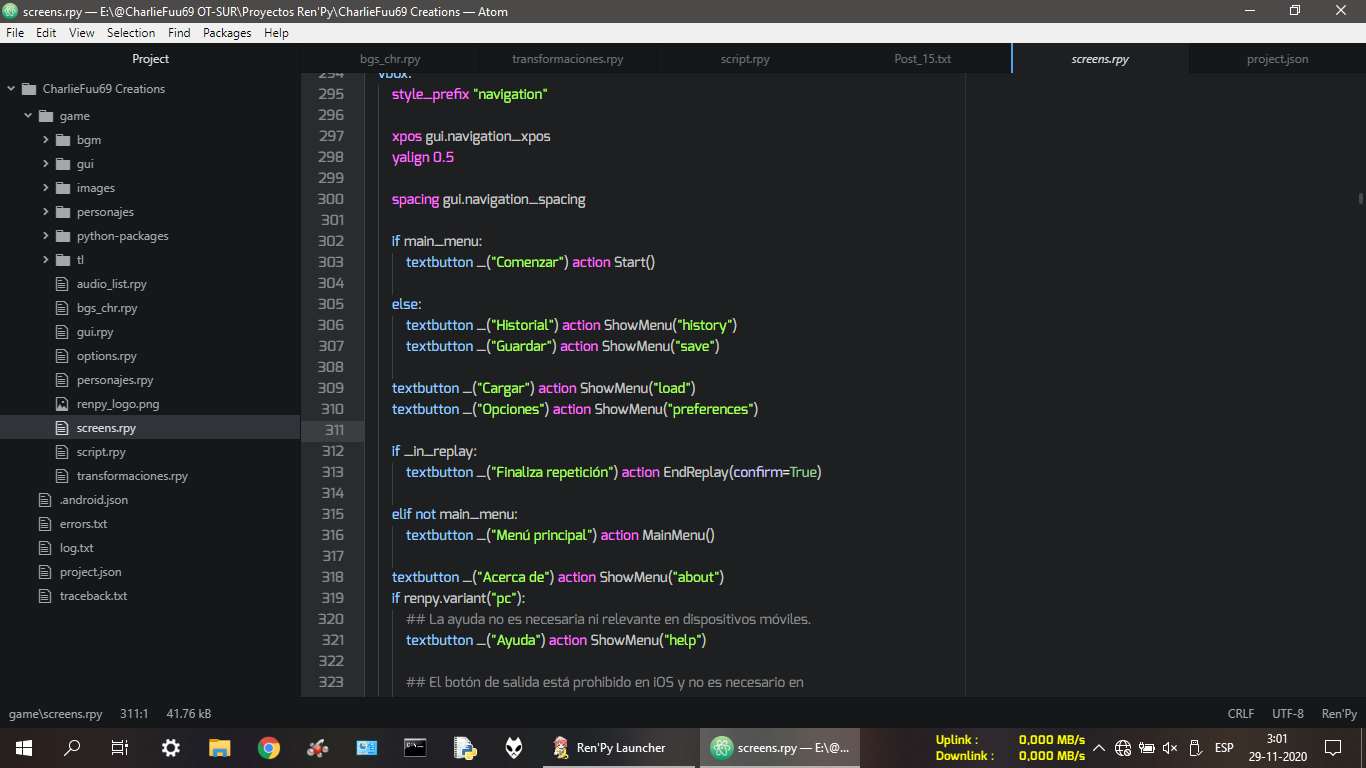
Task: Open options.rpy in the project tree
Action: (x=106, y=356)
